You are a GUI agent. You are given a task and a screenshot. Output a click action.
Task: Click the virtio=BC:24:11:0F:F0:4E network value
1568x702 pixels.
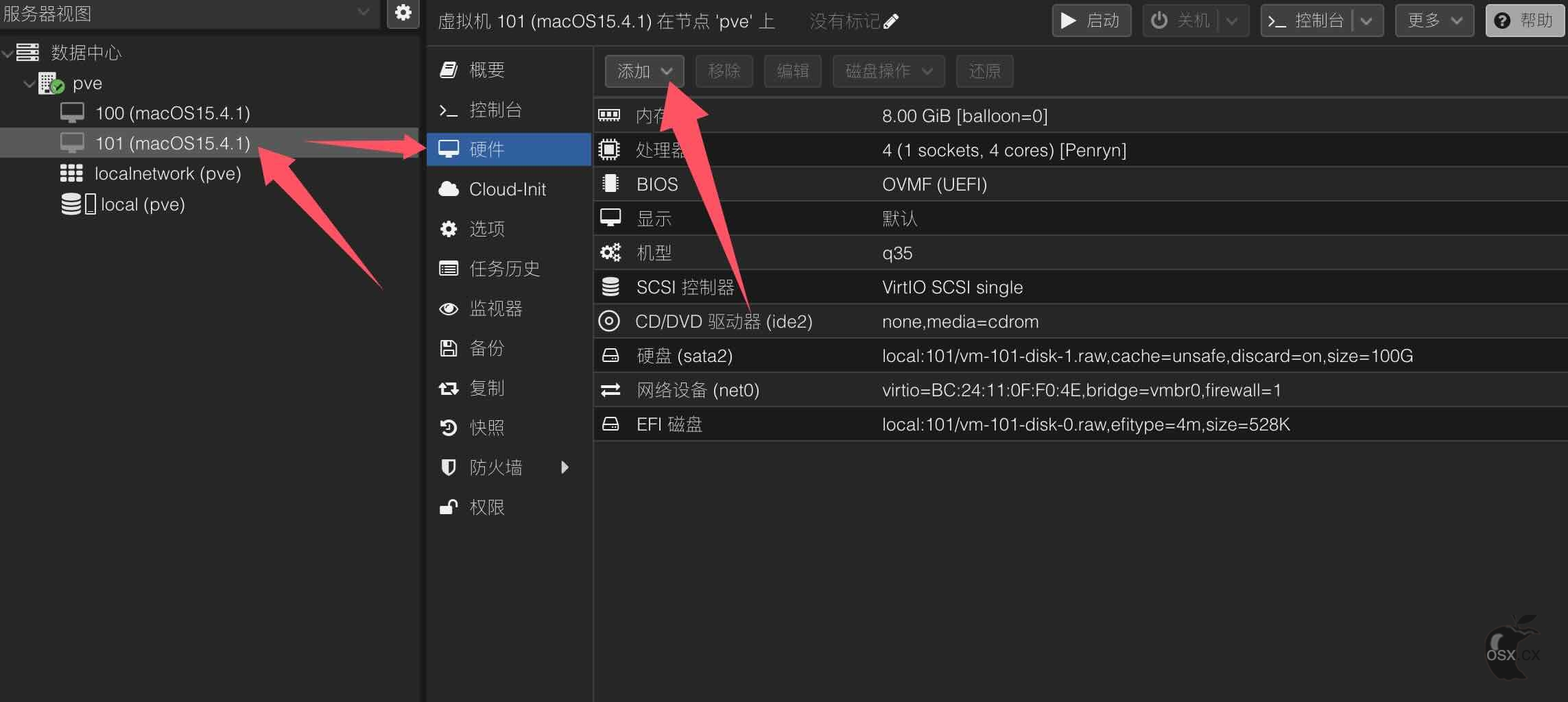pos(1082,390)
